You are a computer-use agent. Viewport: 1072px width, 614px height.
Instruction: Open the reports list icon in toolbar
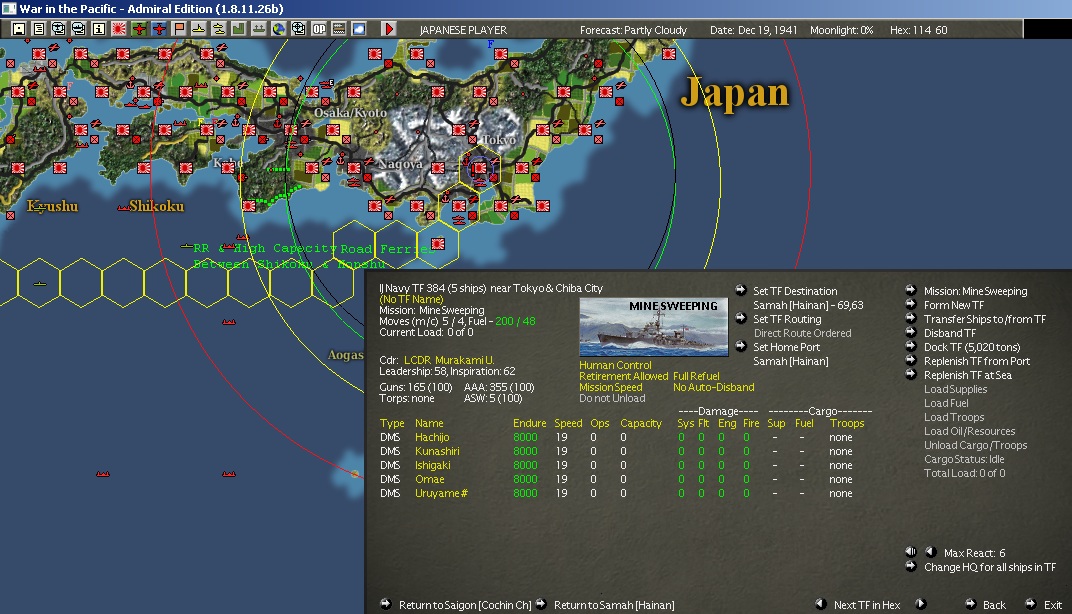38,29
